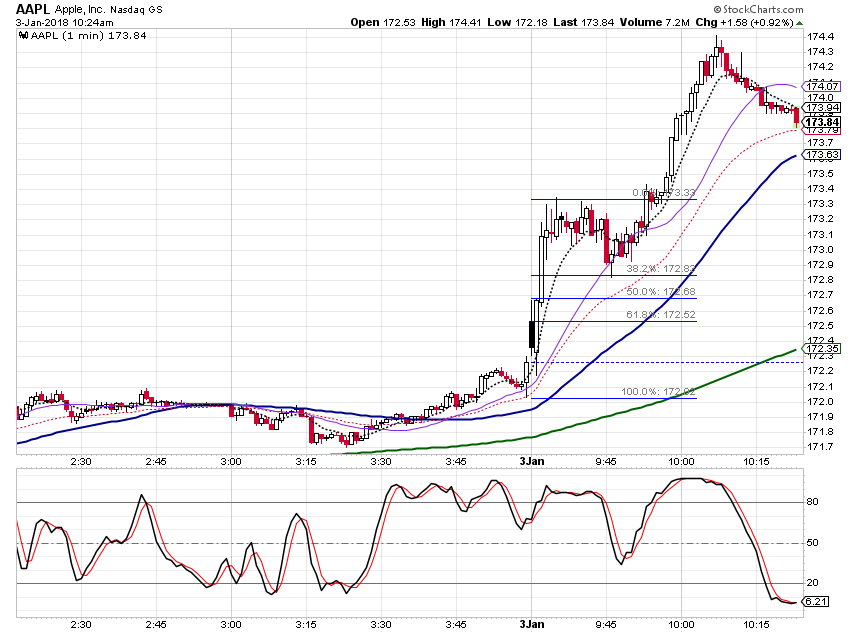Click the purple 174.07 price tag

click(x=822, y=86)
